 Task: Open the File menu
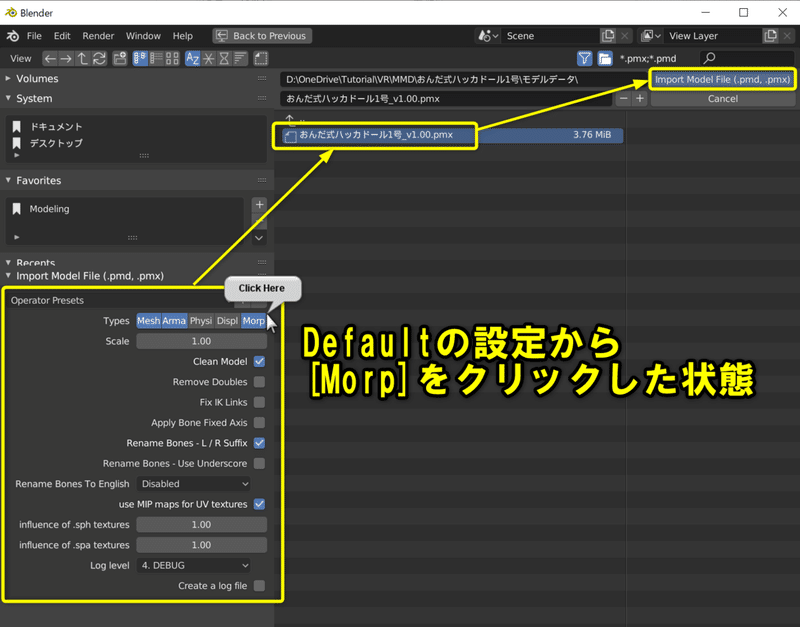34,36
